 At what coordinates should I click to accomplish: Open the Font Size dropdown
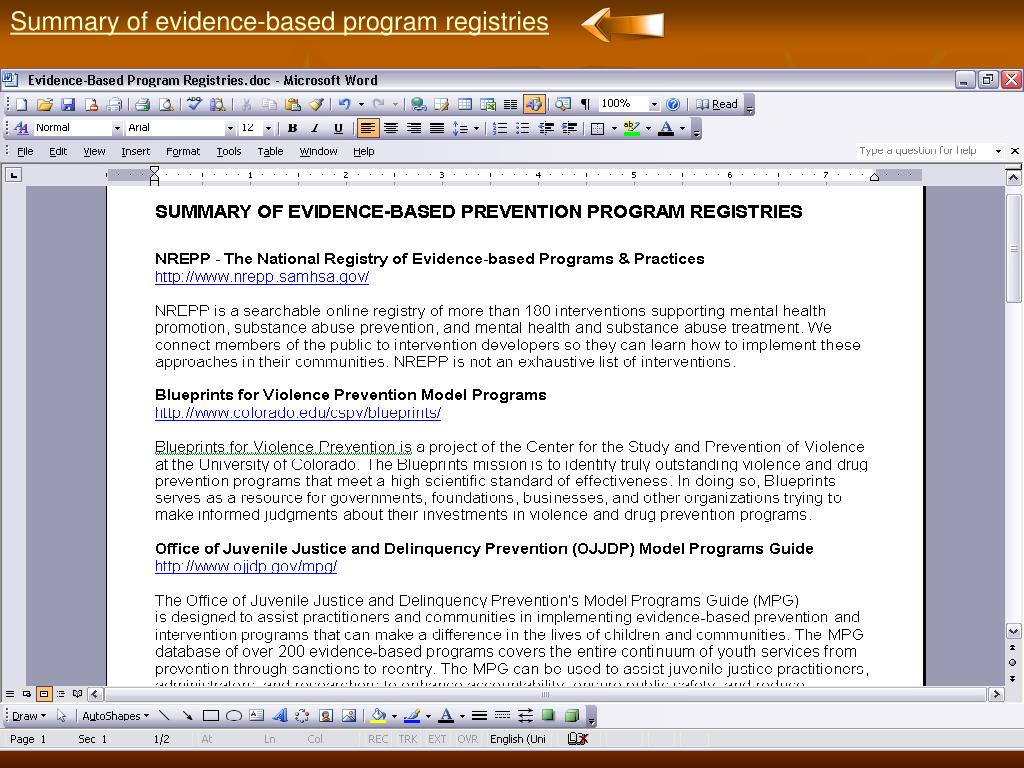(x=268, y=128)
